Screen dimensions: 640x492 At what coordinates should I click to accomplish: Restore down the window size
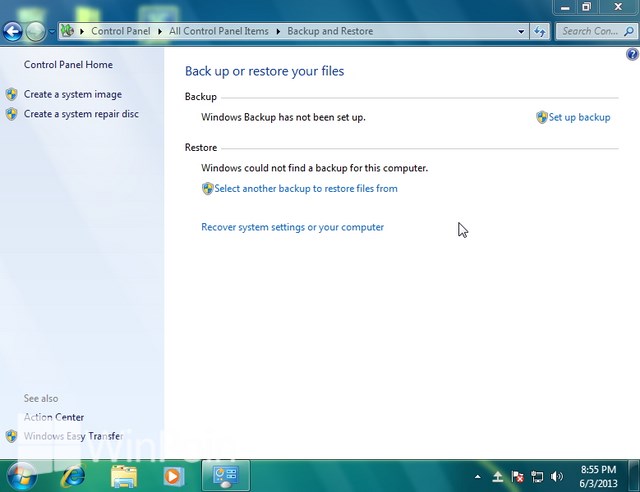pyautogui.click(x=587, y=7)
